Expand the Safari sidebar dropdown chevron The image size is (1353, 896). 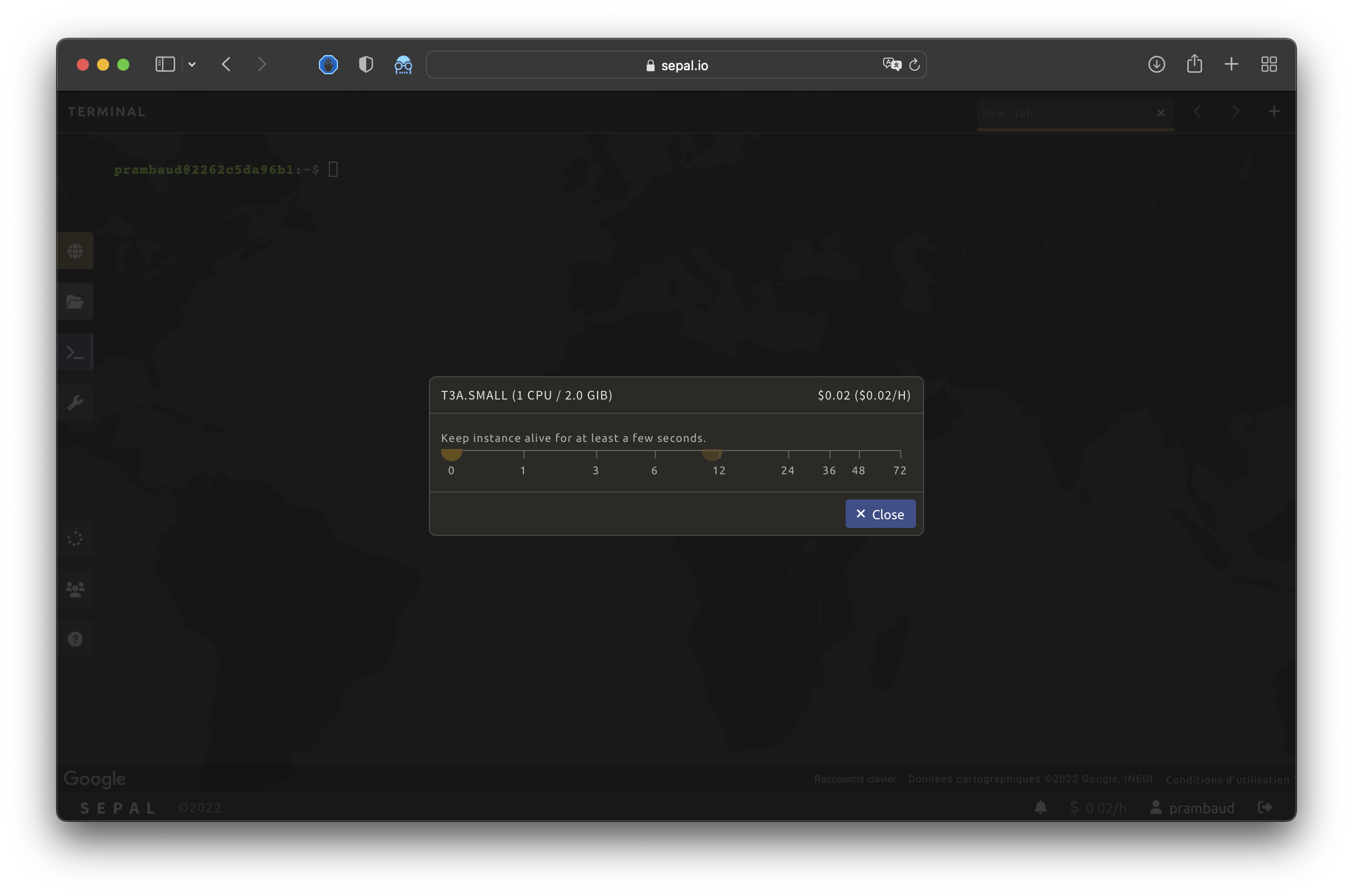[x=192, y=65]
